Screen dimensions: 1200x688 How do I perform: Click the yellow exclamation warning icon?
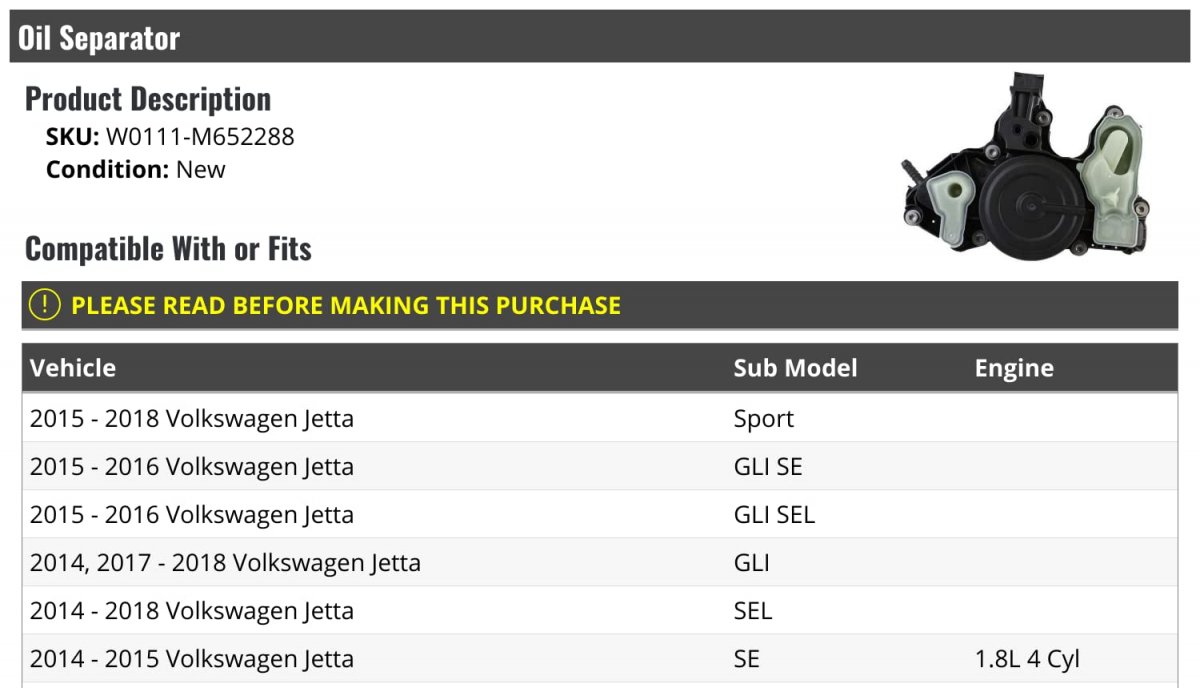pyautogui.click(x=44, y=305)
